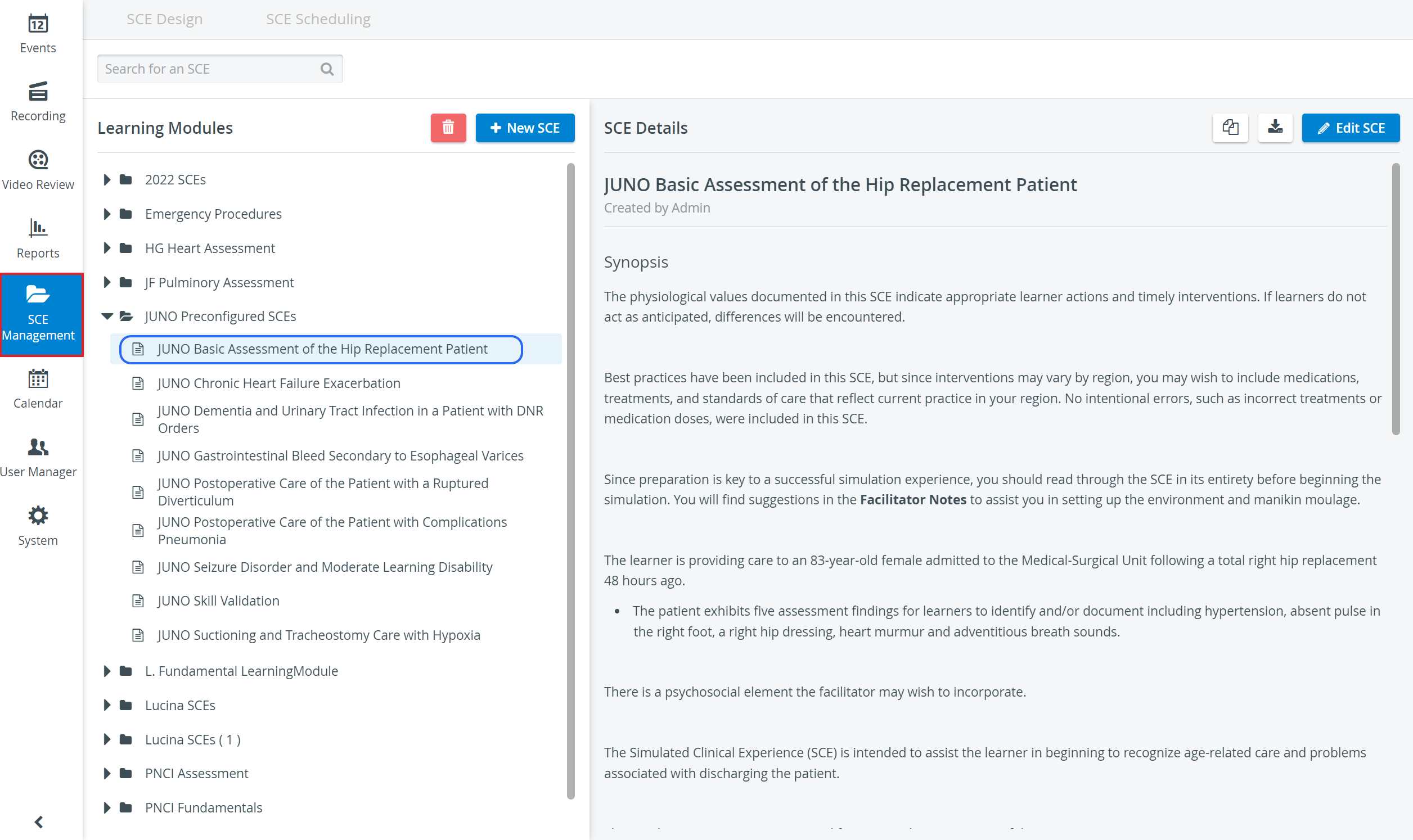
Task: Click the New SCE button
Action: click(525, 128)
